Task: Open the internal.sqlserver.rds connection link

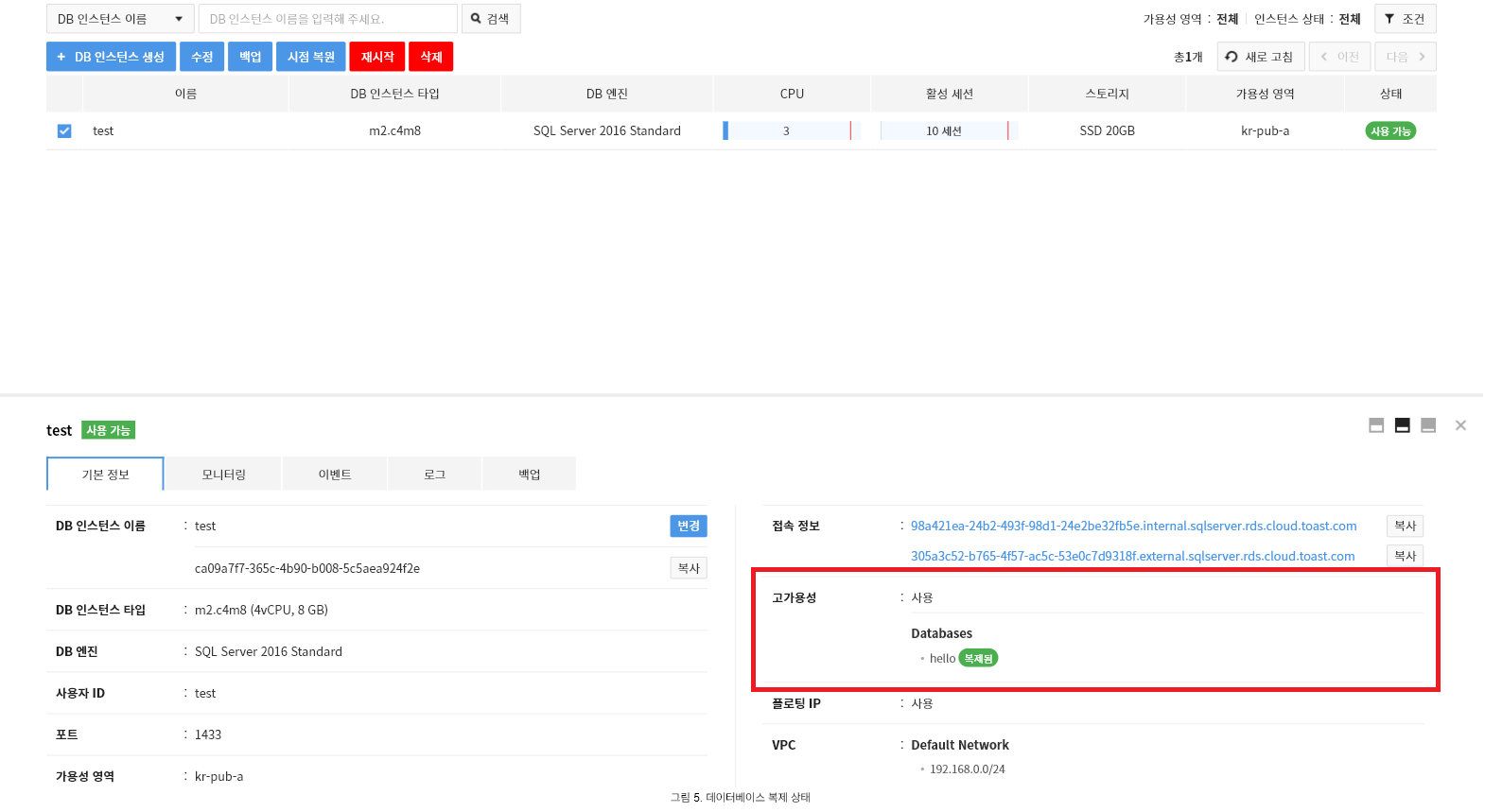Action: 1133,527
